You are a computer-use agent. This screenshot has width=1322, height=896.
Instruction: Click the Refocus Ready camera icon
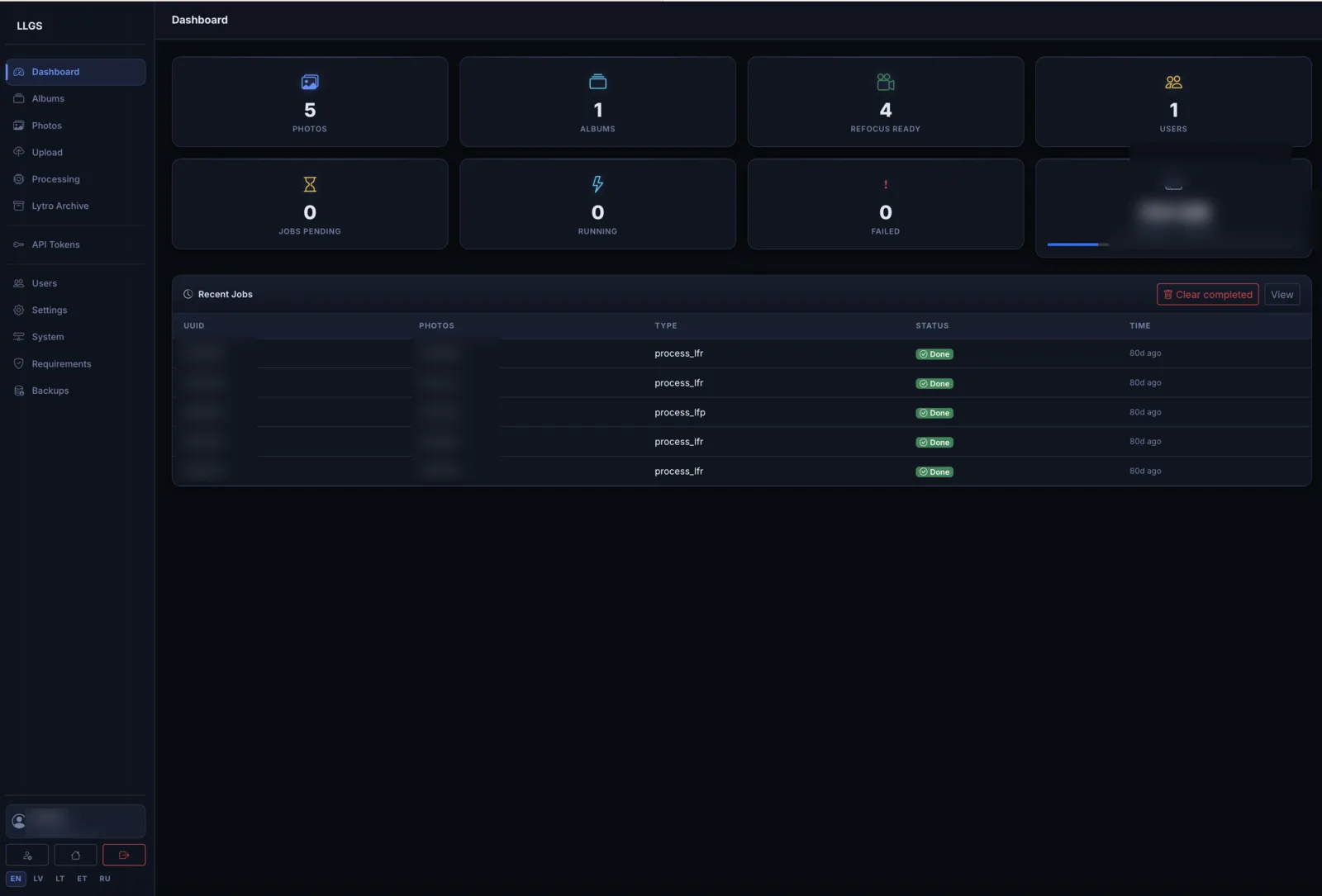885,82
